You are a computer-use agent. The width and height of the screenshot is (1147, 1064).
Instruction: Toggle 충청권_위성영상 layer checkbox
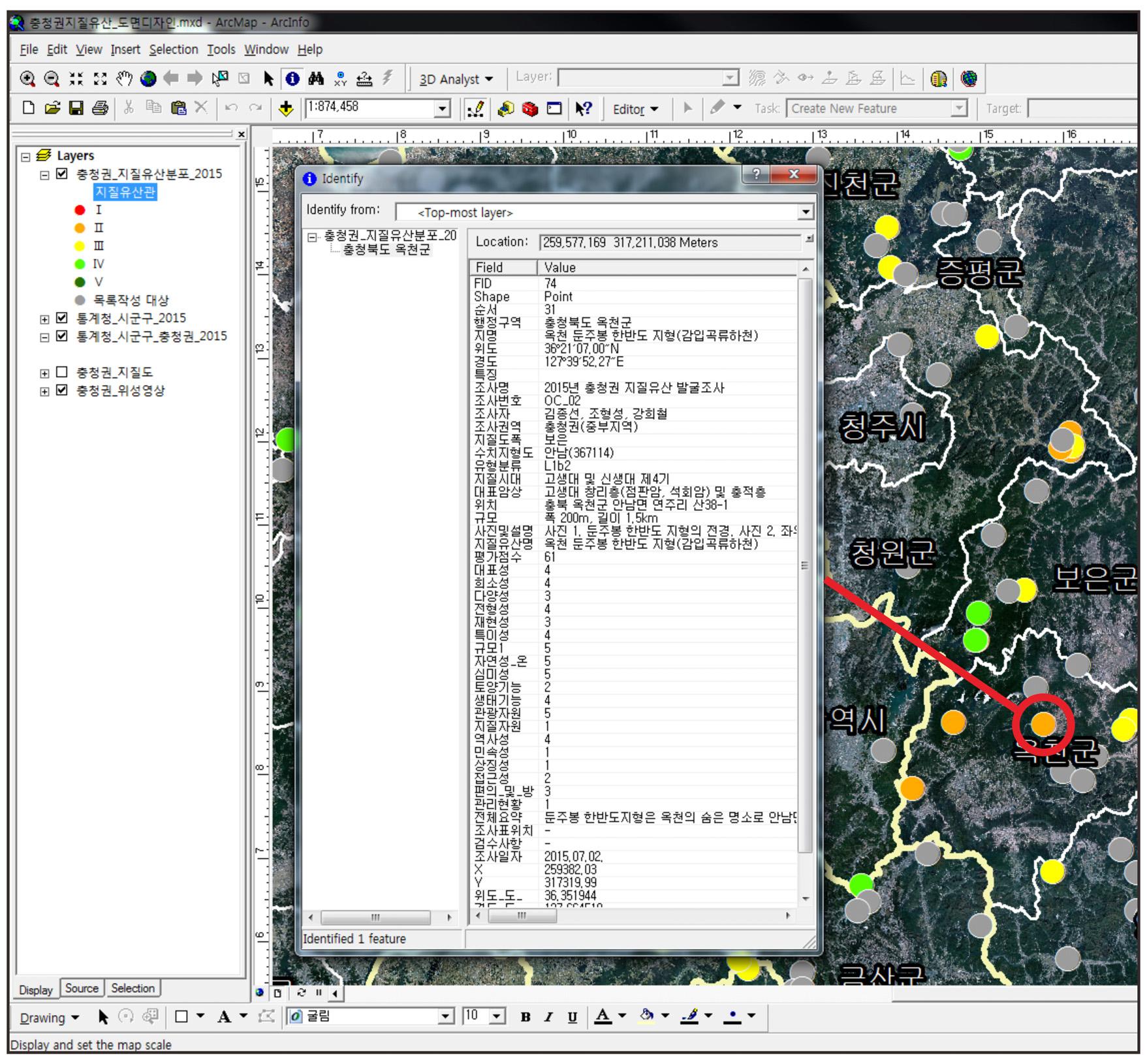pyautogui.click(x=62, y=390)
